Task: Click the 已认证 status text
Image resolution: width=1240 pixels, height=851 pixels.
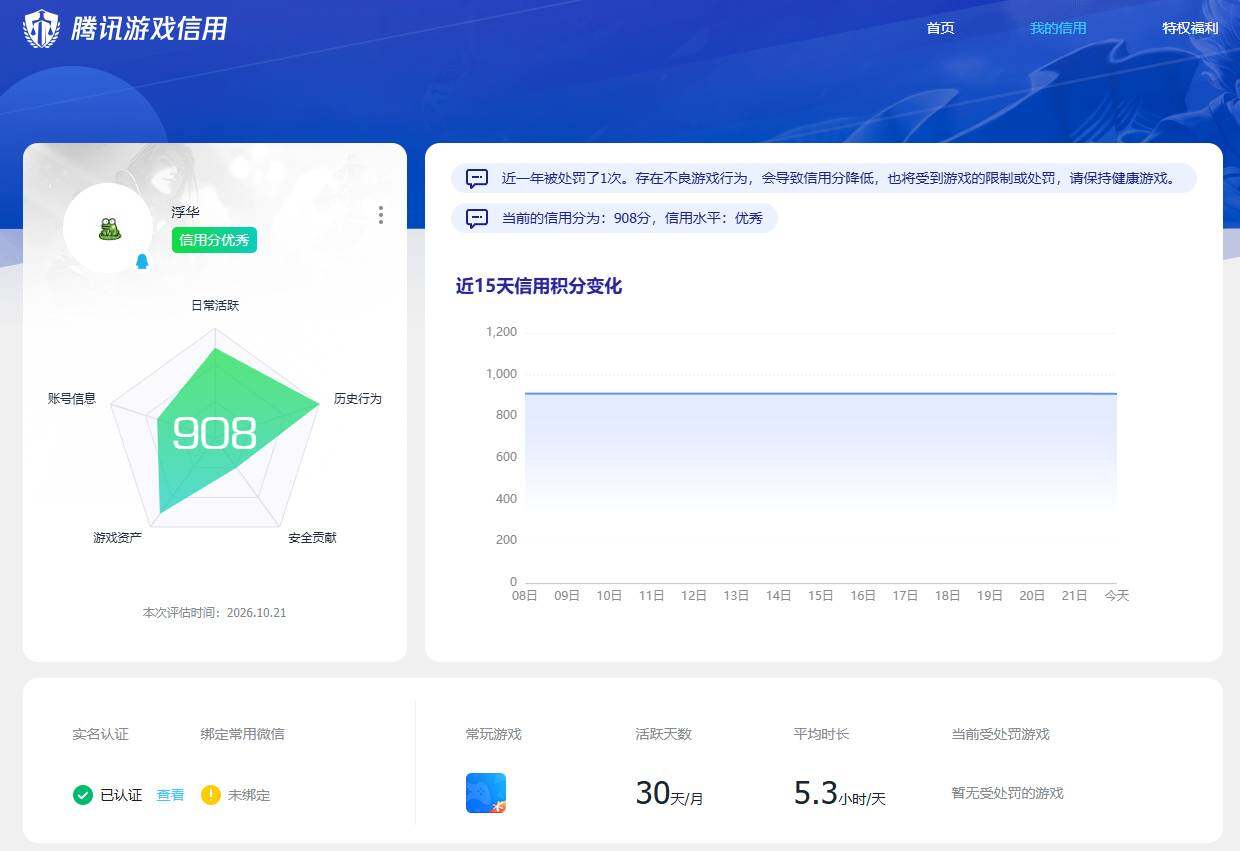Action: (x=121, y=795)
